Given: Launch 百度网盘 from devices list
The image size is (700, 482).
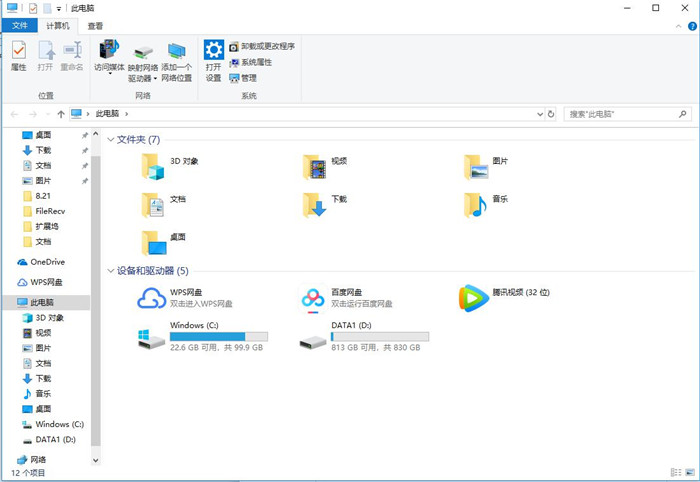Looking at the screenshot, I should (x=313, y=297).
